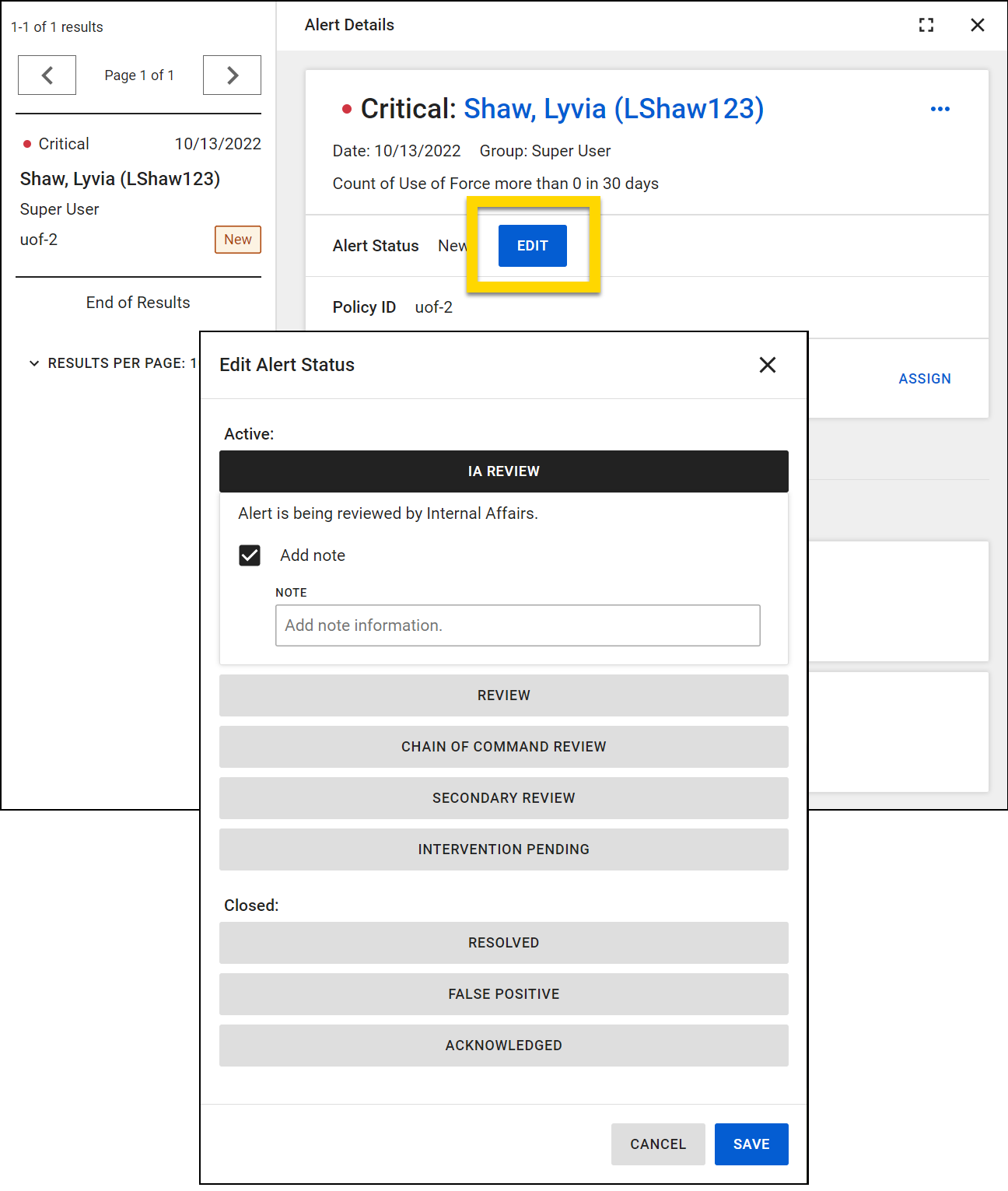Select the IA Review status

pos(503,471)
